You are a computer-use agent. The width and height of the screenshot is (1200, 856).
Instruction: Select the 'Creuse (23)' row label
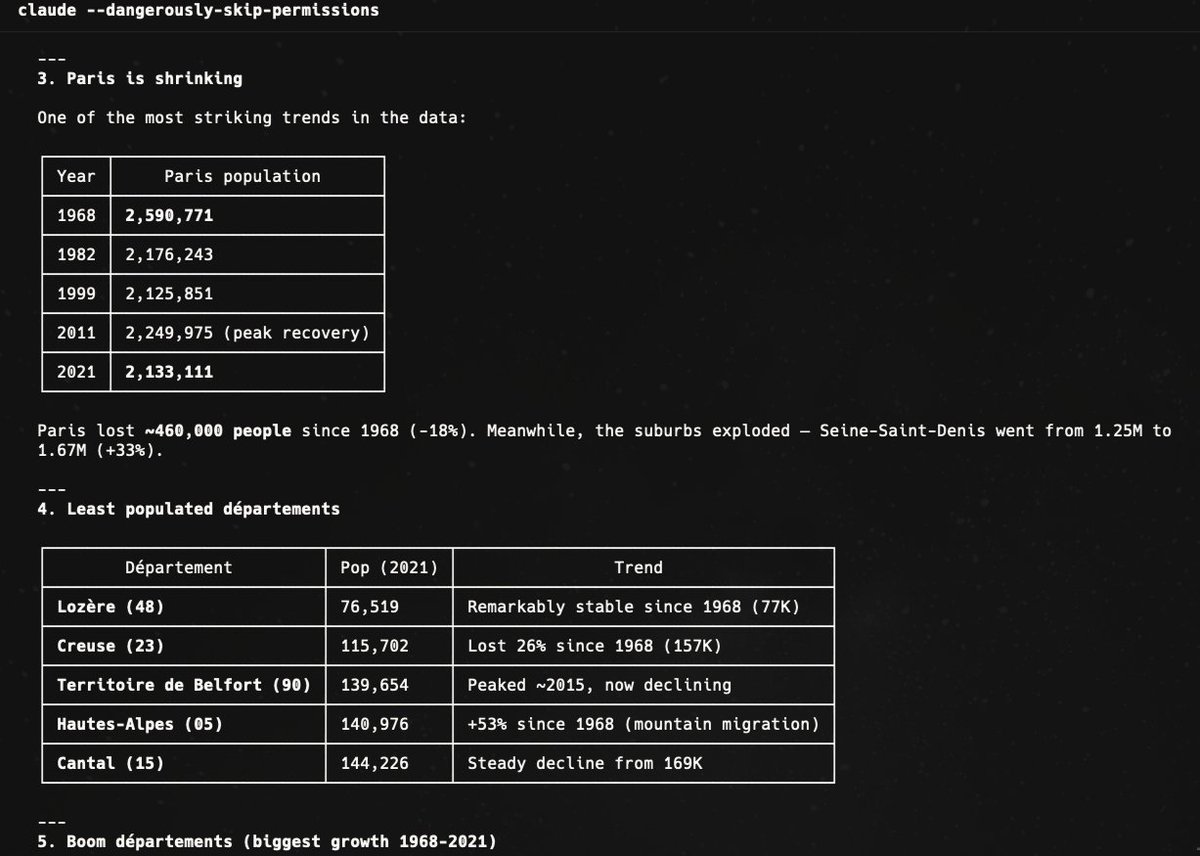[110, 645]
